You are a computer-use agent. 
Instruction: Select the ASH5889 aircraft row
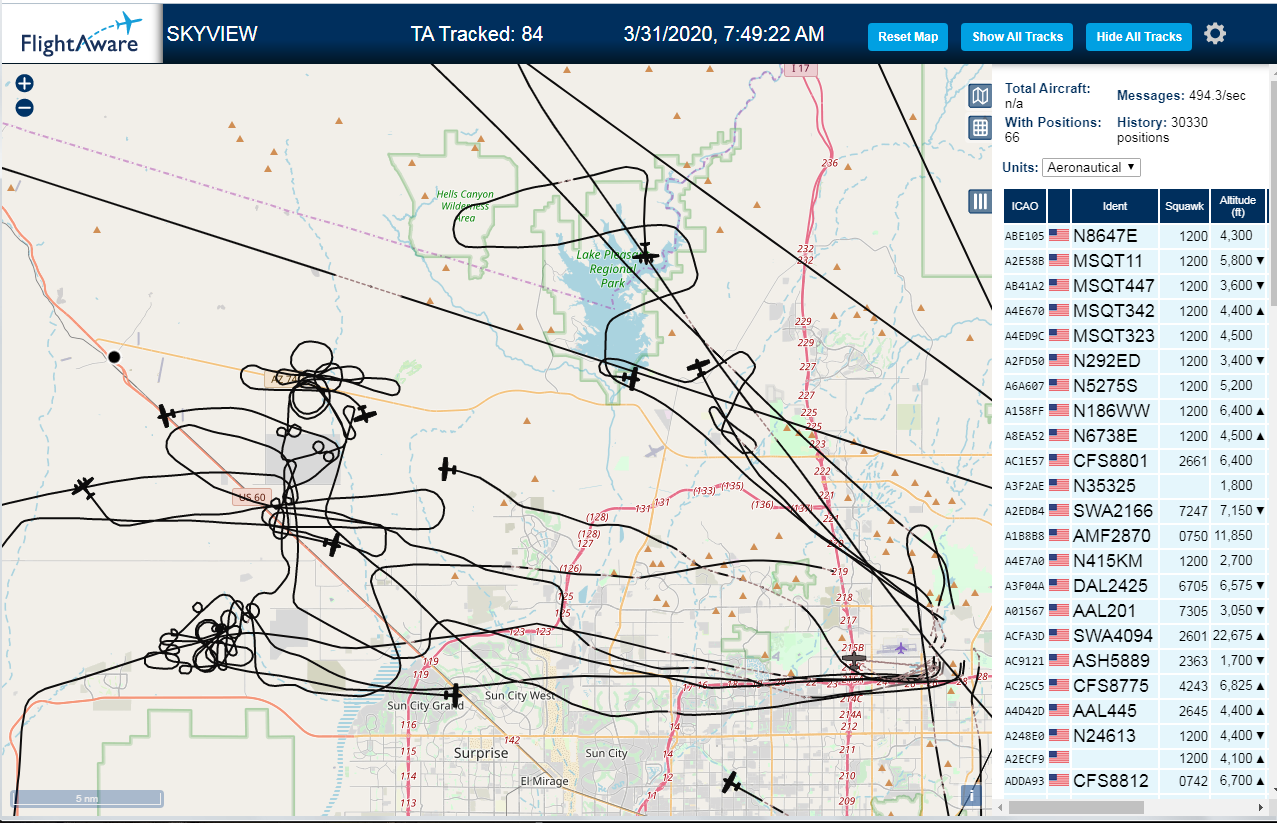[x=1136, y=661]
